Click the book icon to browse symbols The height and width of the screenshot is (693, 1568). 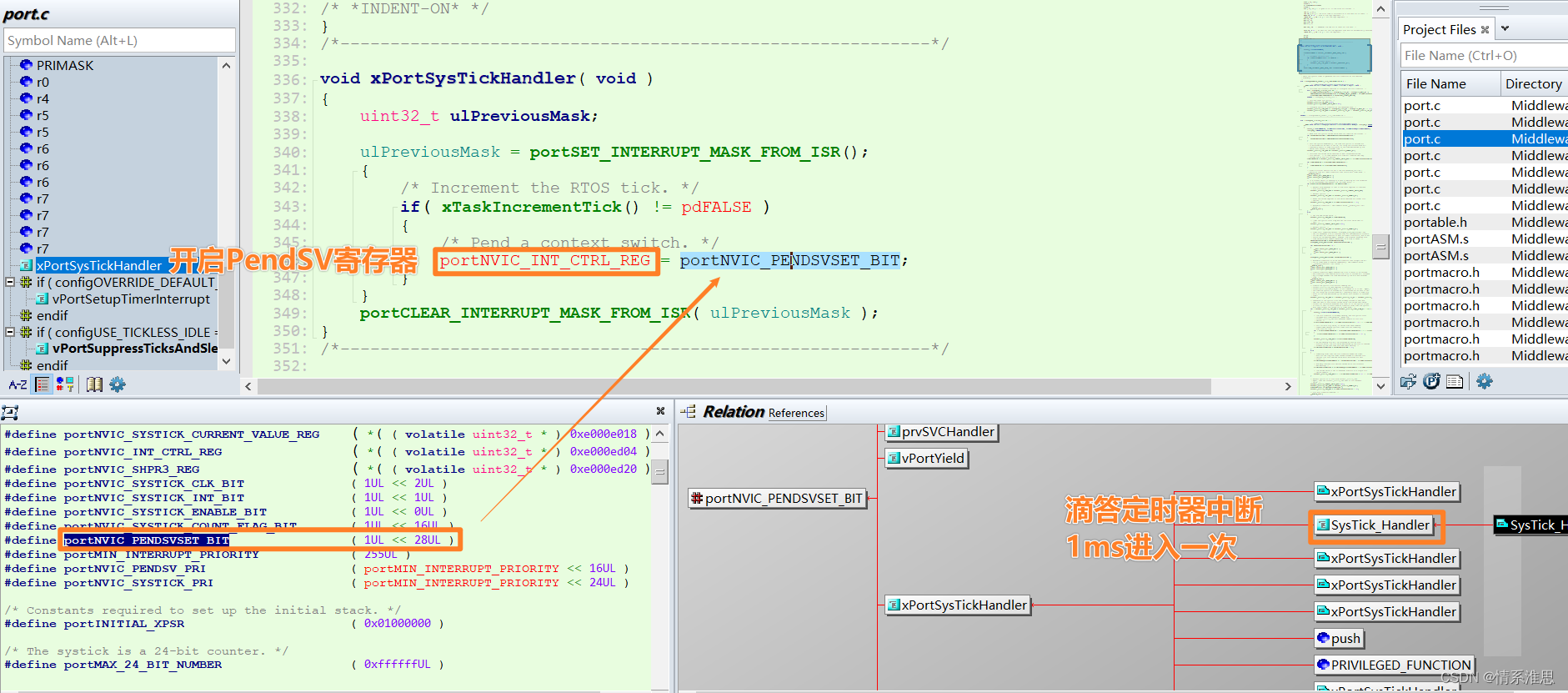point(94,384)
